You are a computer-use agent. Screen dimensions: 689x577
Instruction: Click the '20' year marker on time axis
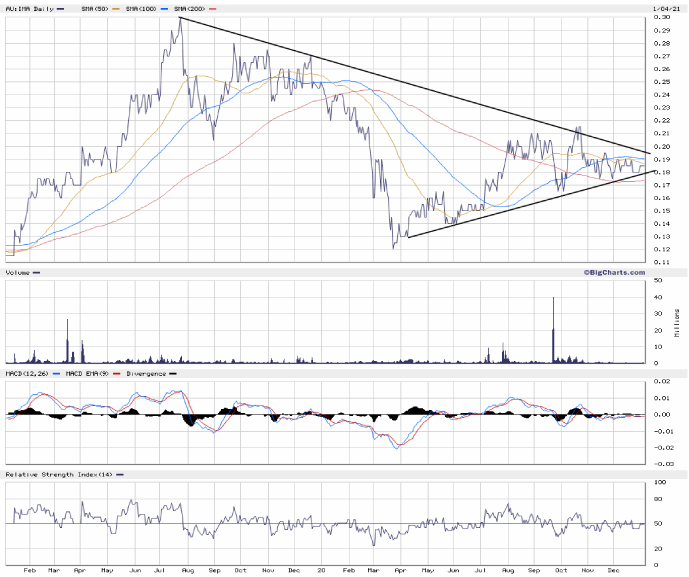(x=322, y=568)
